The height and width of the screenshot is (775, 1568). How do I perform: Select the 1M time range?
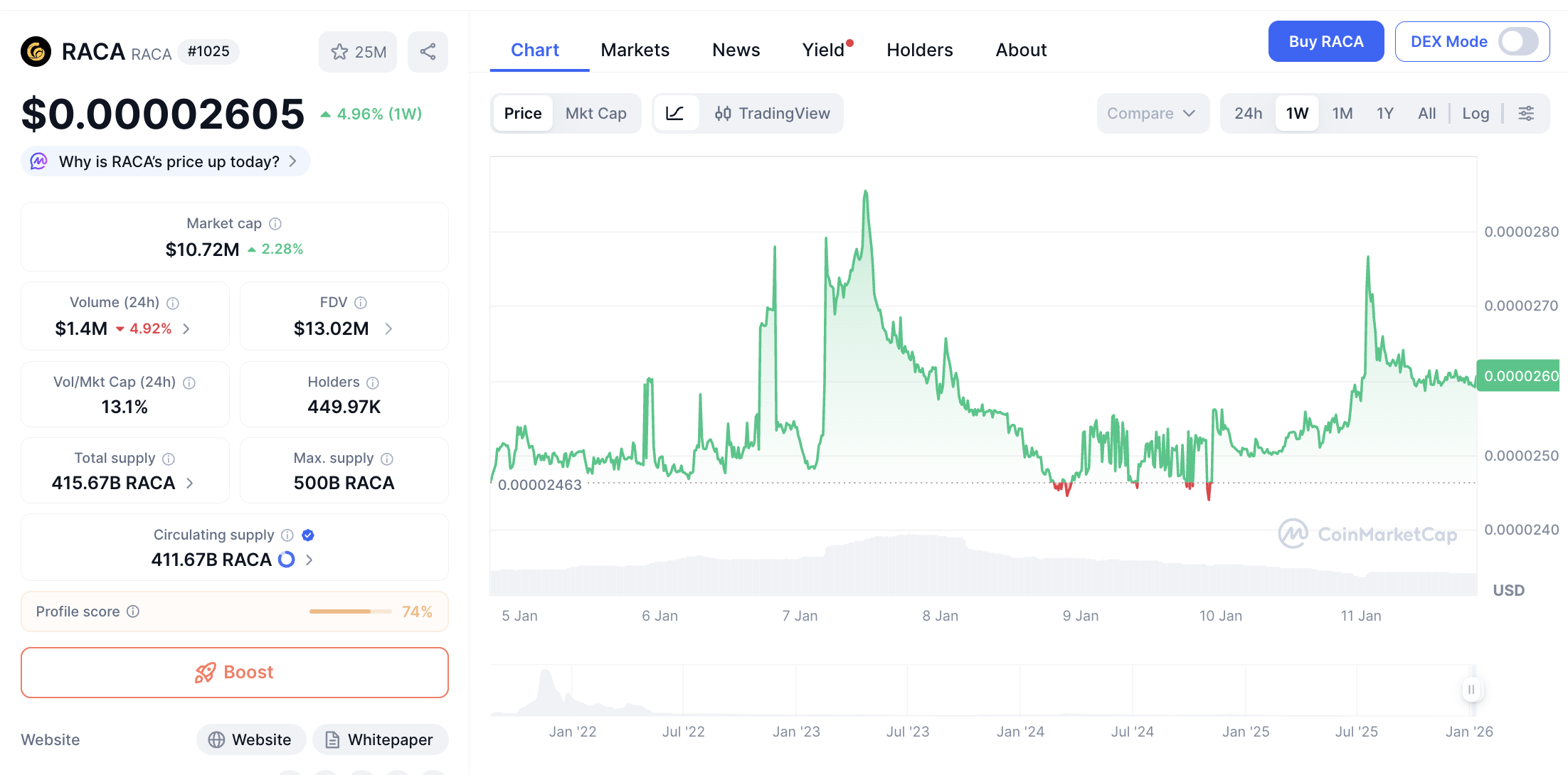[x=1342, y=113]
